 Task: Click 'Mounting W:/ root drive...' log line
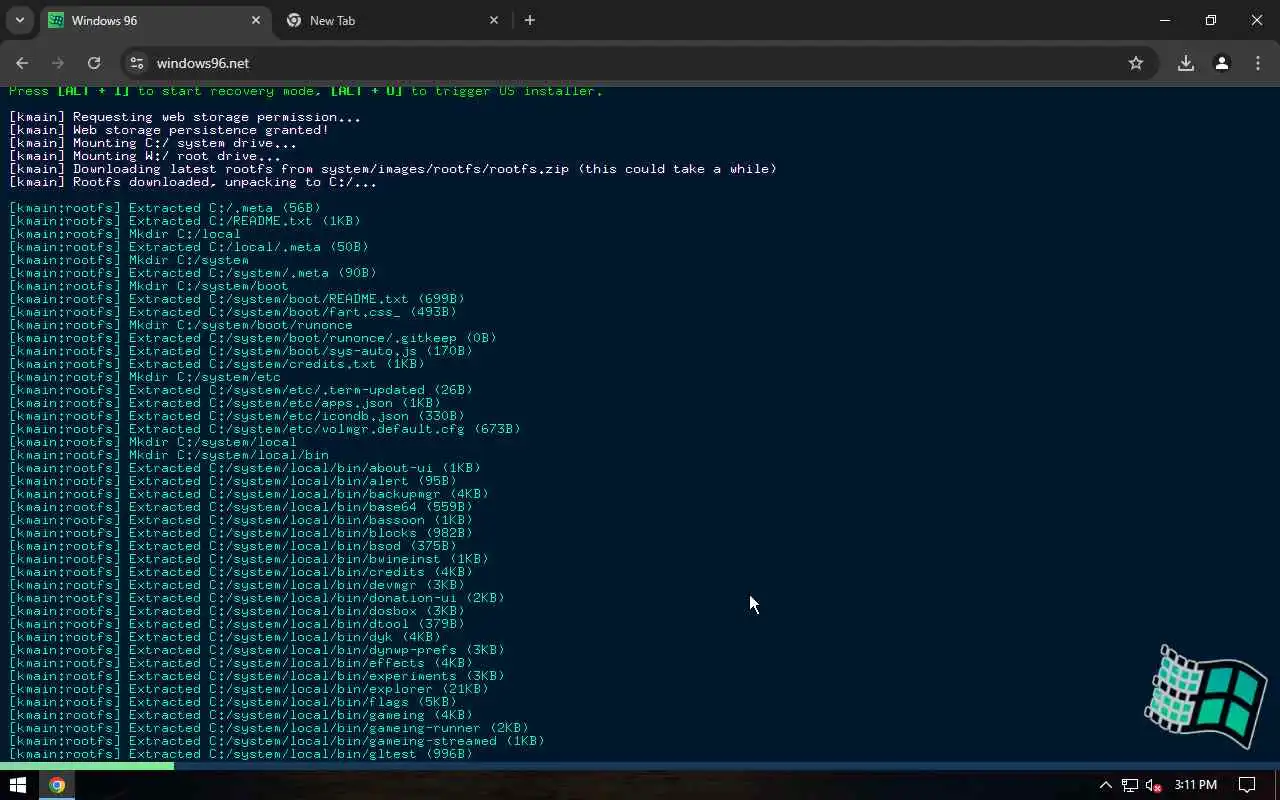pos(145,156)
